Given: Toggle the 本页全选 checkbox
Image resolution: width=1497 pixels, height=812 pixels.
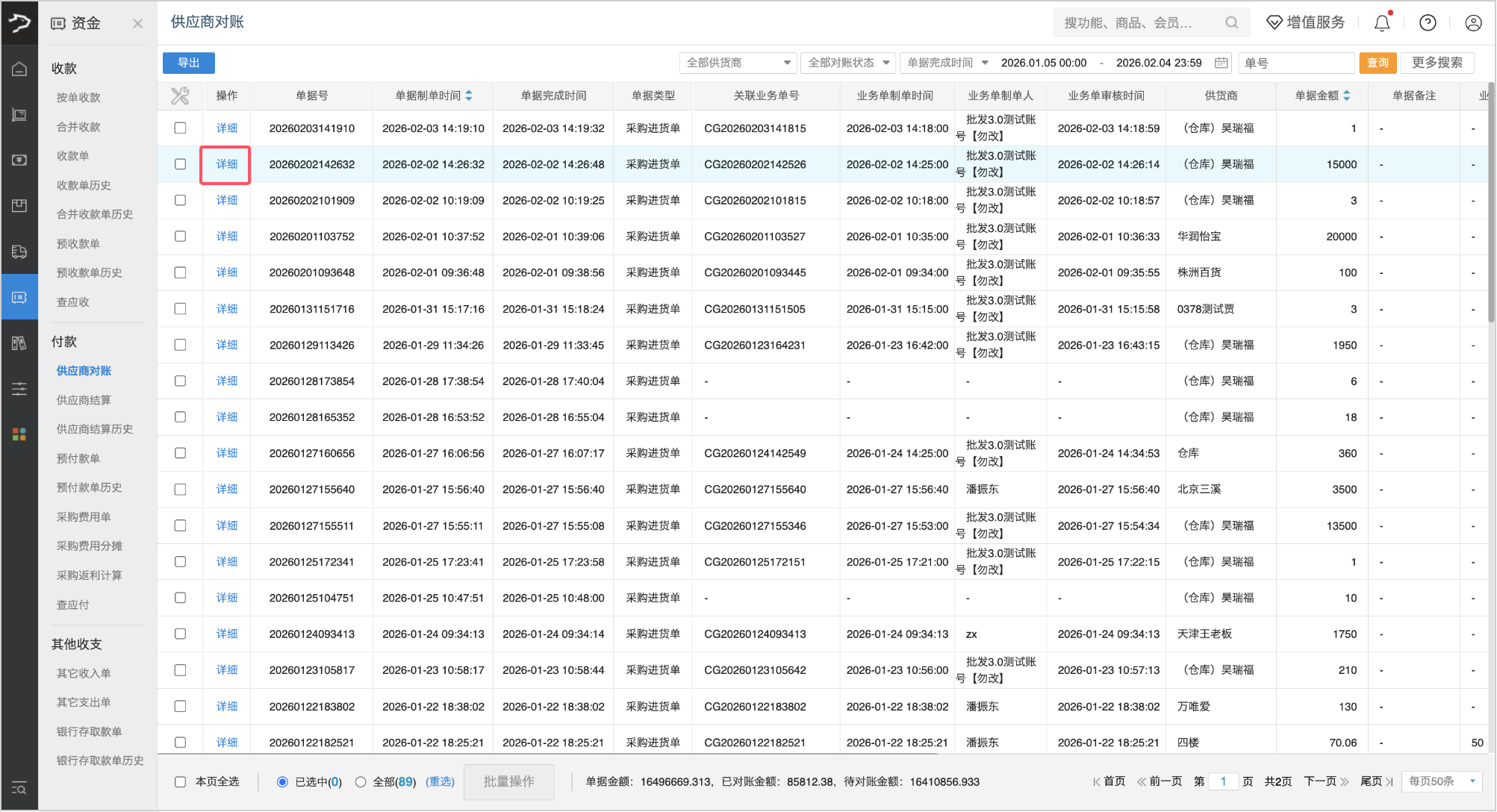Looking at the screenshot, I should point(180,781).
